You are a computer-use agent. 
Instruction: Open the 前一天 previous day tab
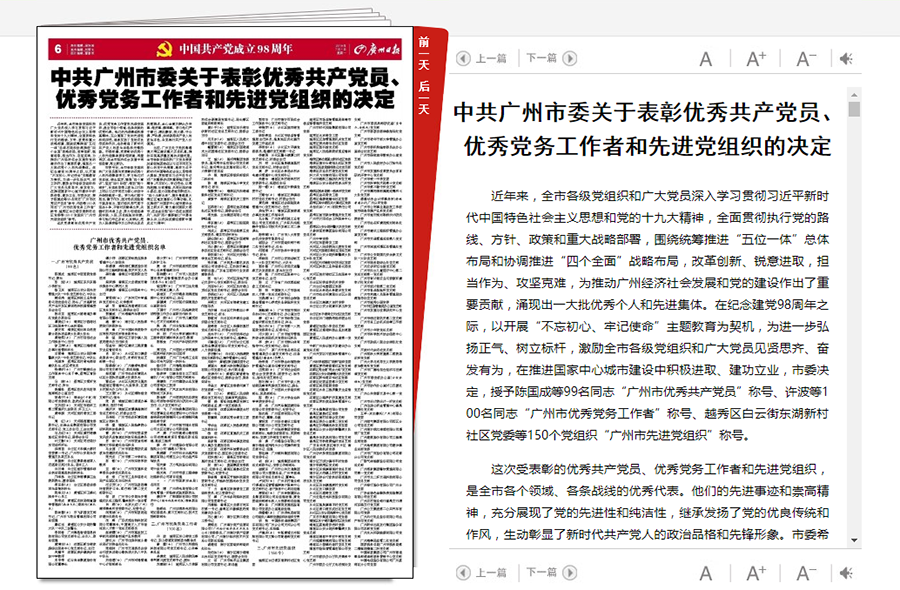[x=424, y=53]
